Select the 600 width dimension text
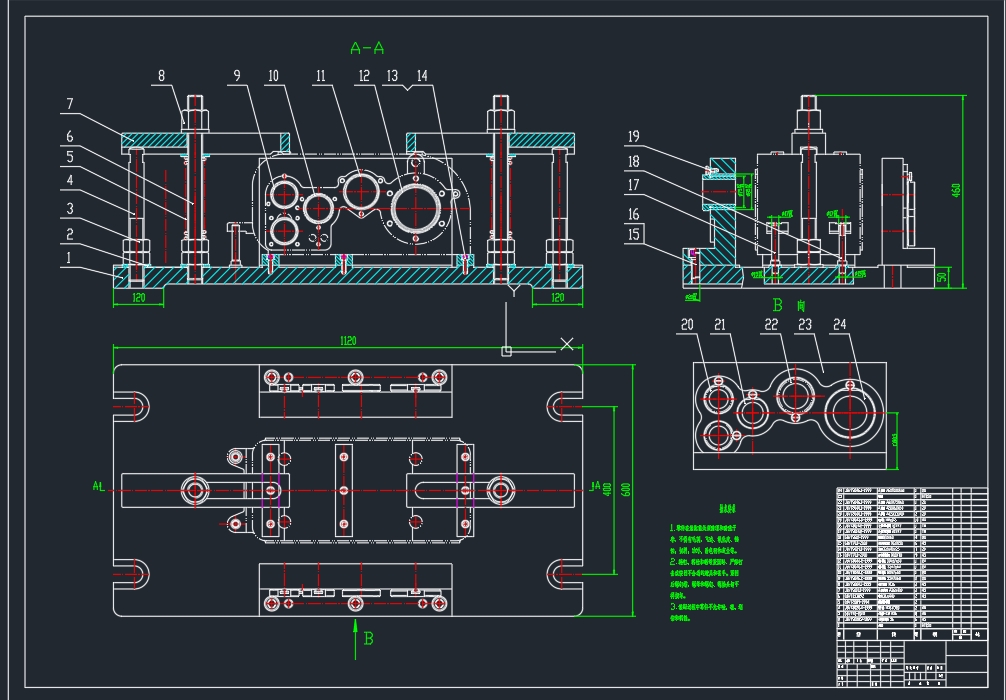 627,489
